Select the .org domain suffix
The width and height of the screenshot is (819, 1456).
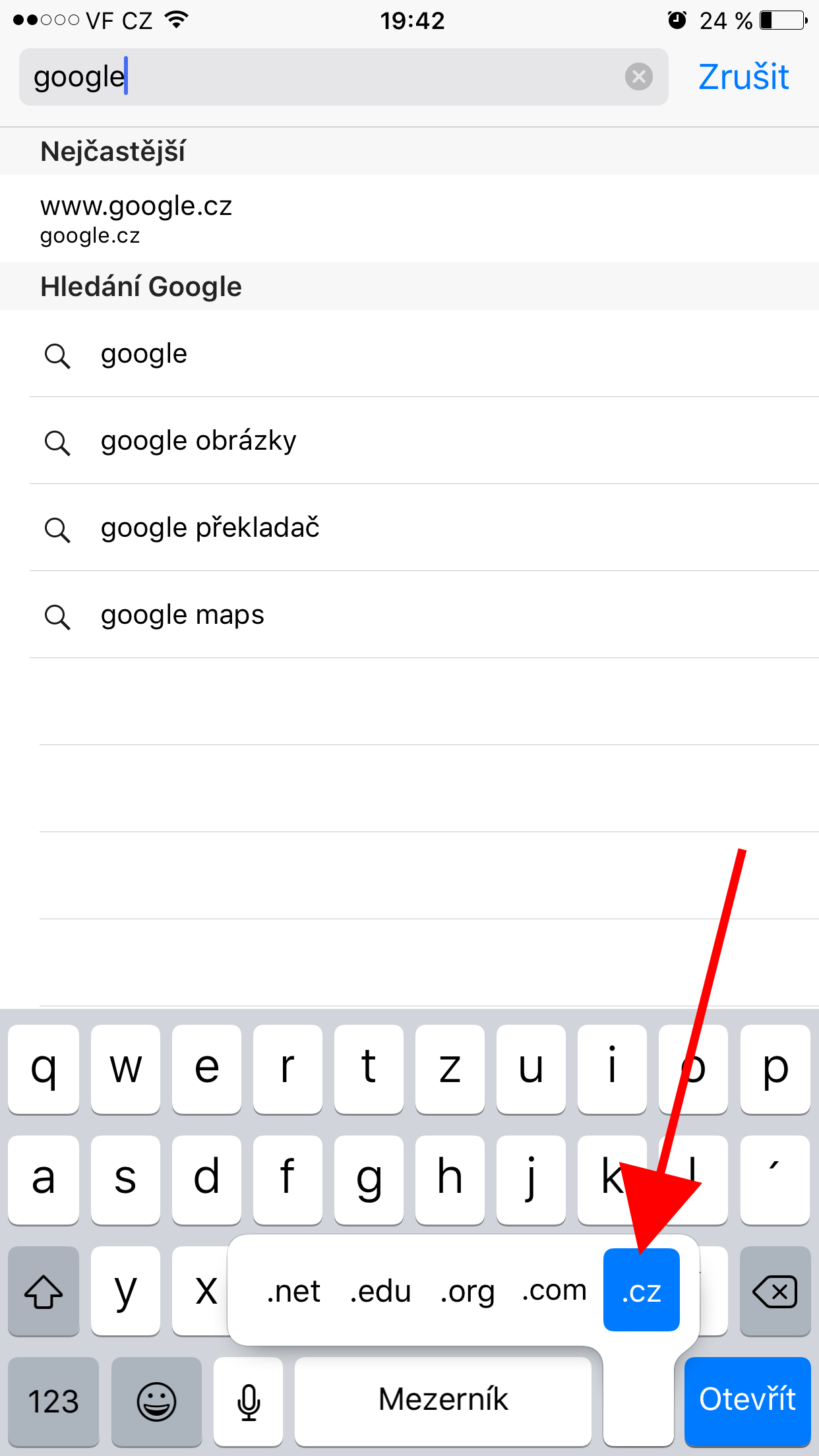(x=468, y=1290)
